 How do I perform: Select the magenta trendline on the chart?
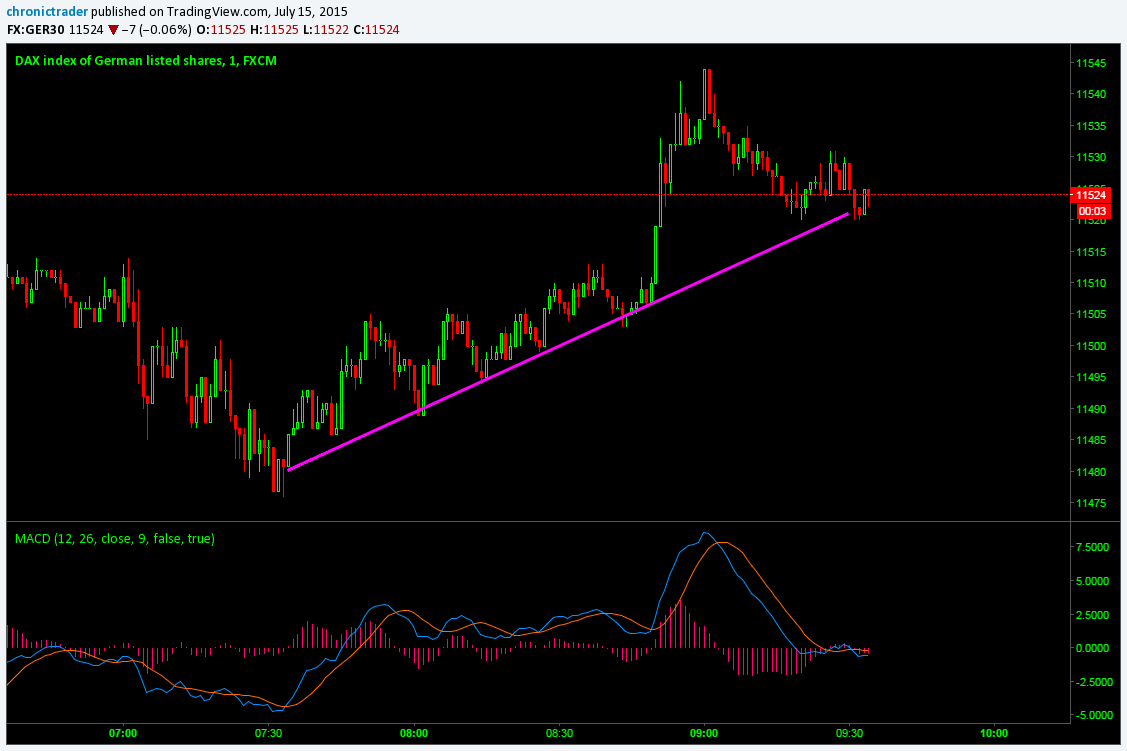(x=568, y=341)
